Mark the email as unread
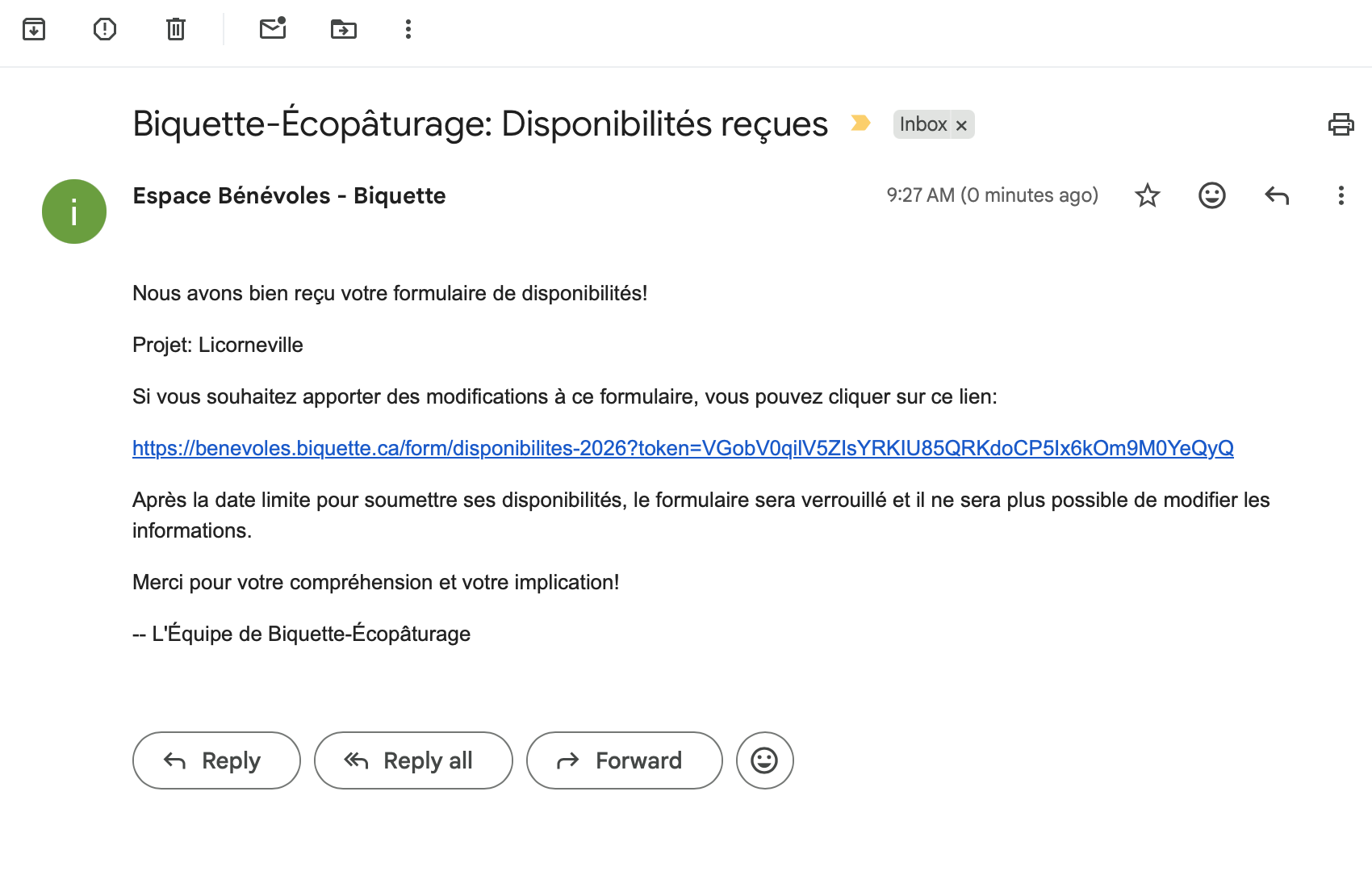 273,29
